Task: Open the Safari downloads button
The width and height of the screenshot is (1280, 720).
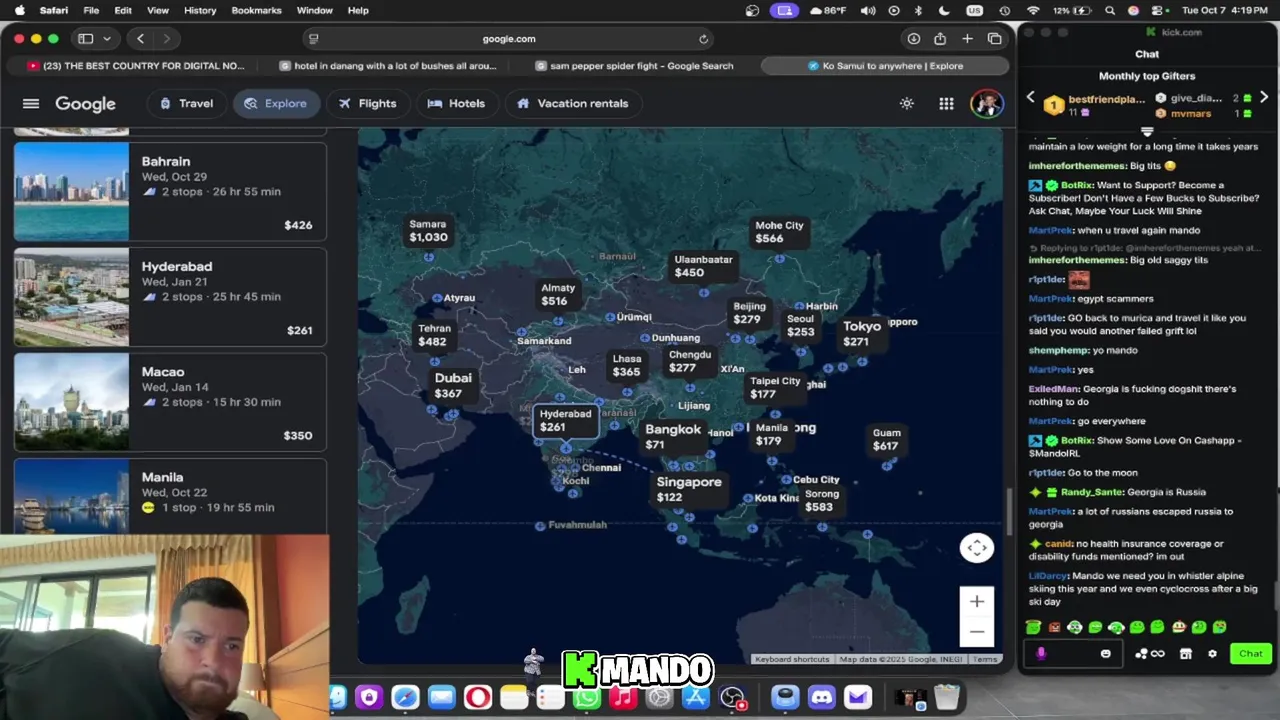Action: click(913, 39)
